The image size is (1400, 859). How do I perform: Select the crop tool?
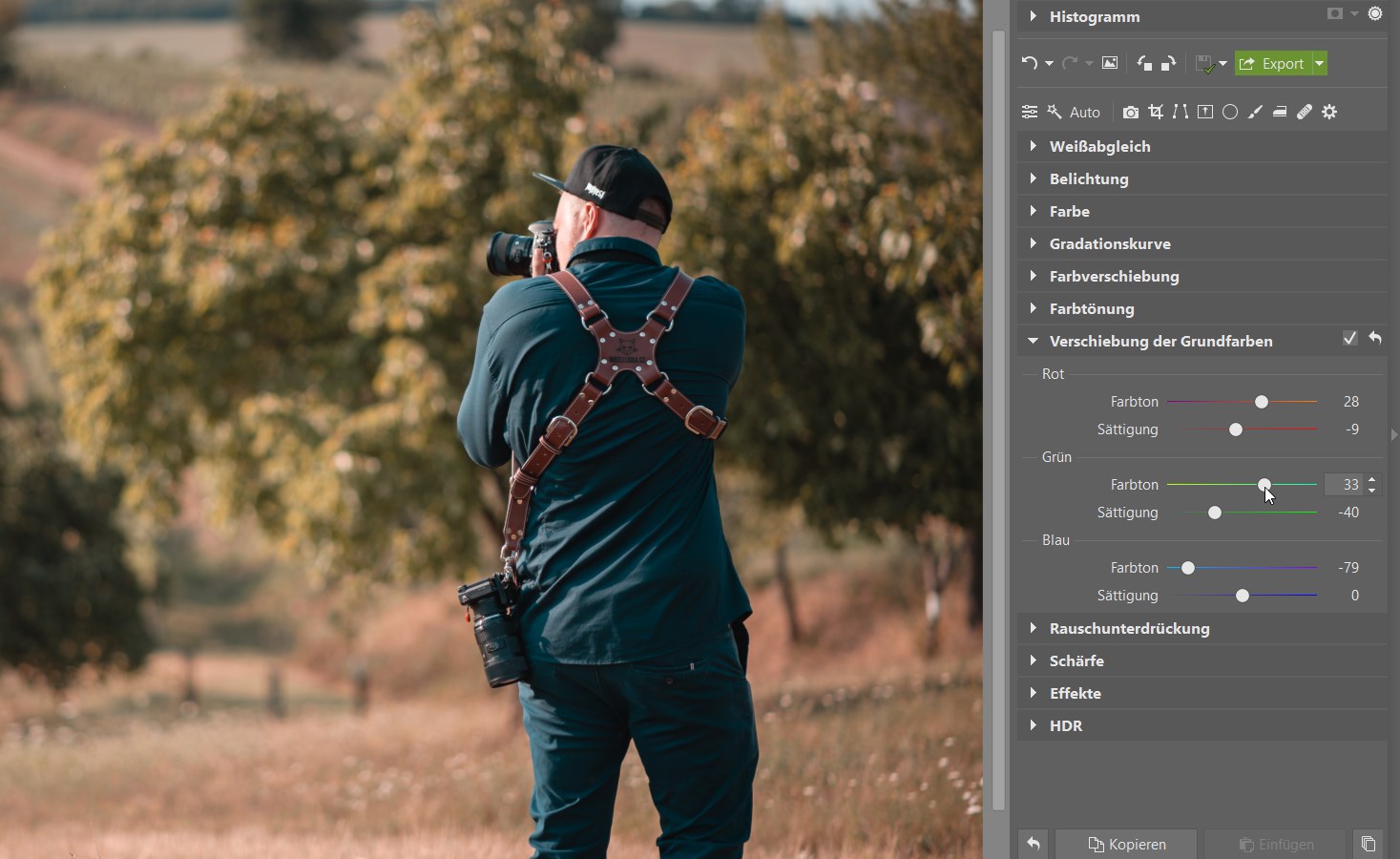coord(1156,112)
